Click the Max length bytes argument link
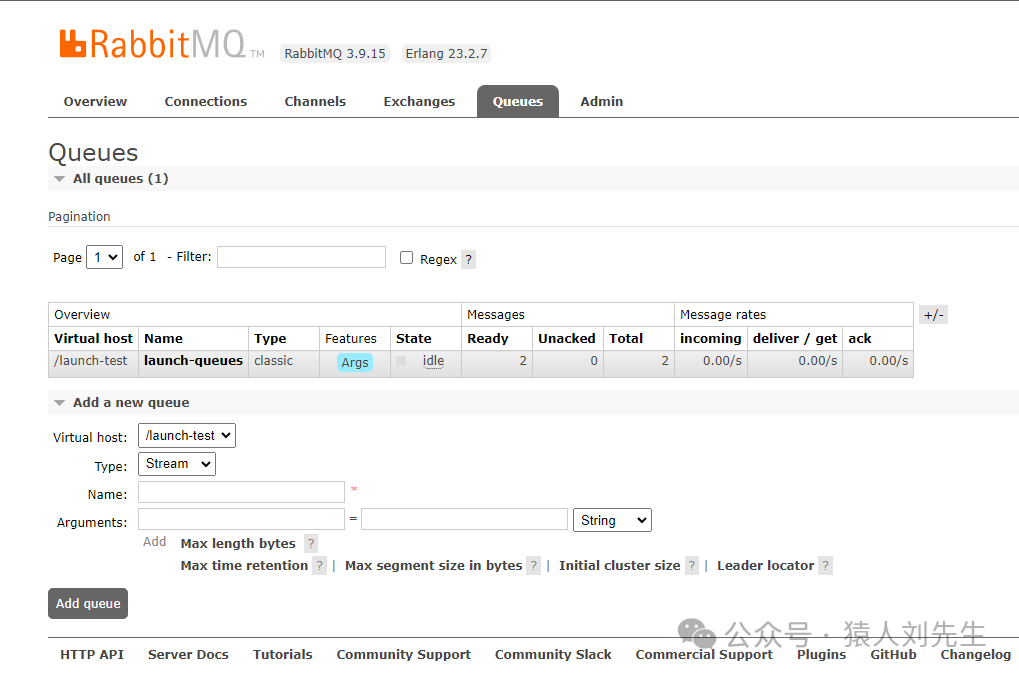This screenshot has width=1019, height=676. [x=238, y=543]
